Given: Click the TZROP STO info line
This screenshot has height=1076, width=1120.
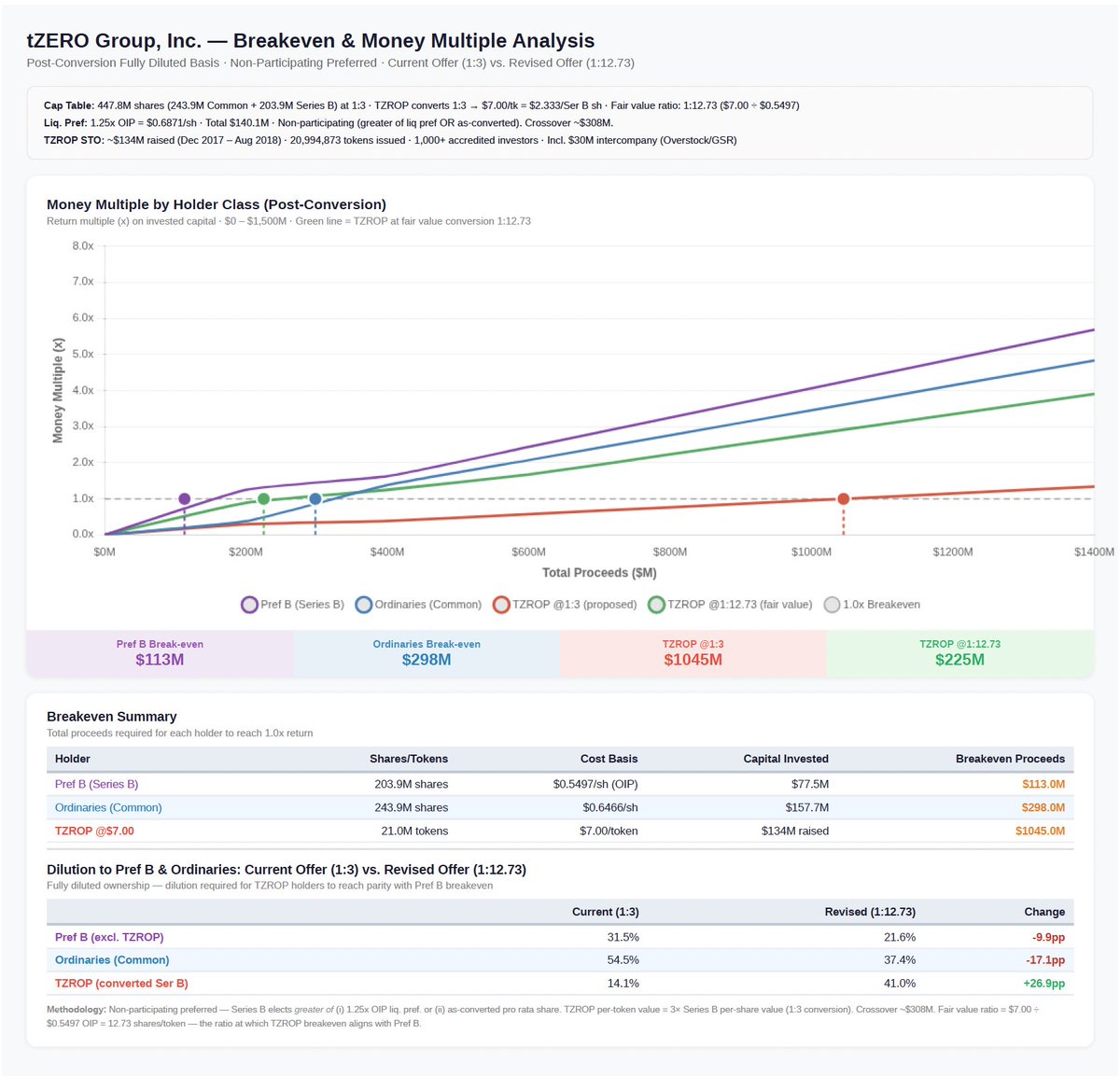Looking at the screenshot, I should pyautogui.click(x=390, y=140).
